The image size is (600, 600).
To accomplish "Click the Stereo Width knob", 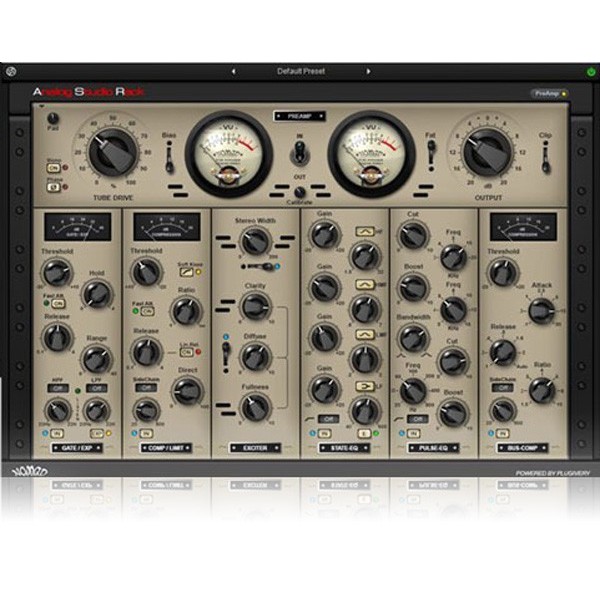I will tap(255, 241).
